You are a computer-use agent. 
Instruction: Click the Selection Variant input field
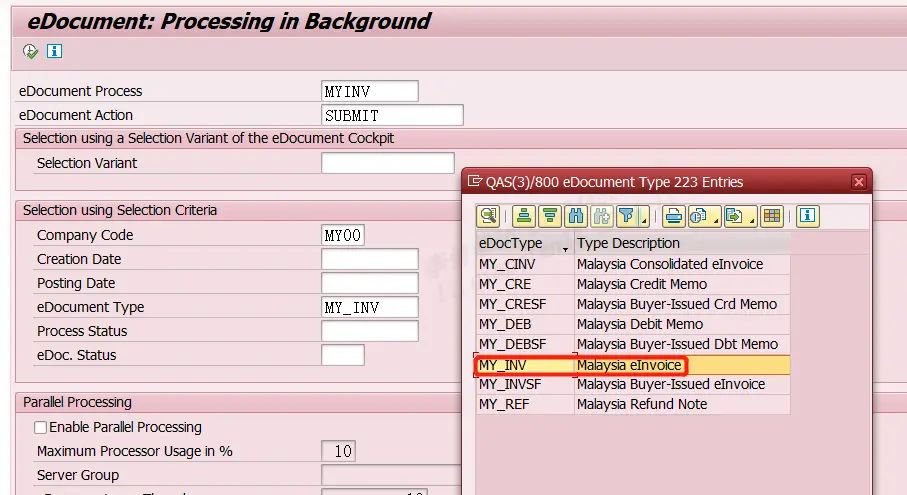[387, 163]
